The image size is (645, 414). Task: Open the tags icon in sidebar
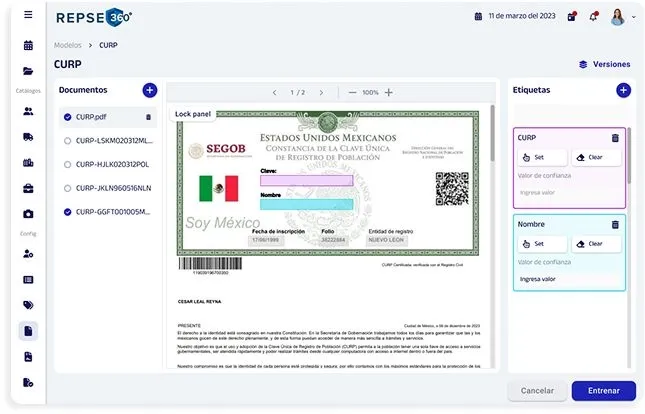tap(28, 305)
